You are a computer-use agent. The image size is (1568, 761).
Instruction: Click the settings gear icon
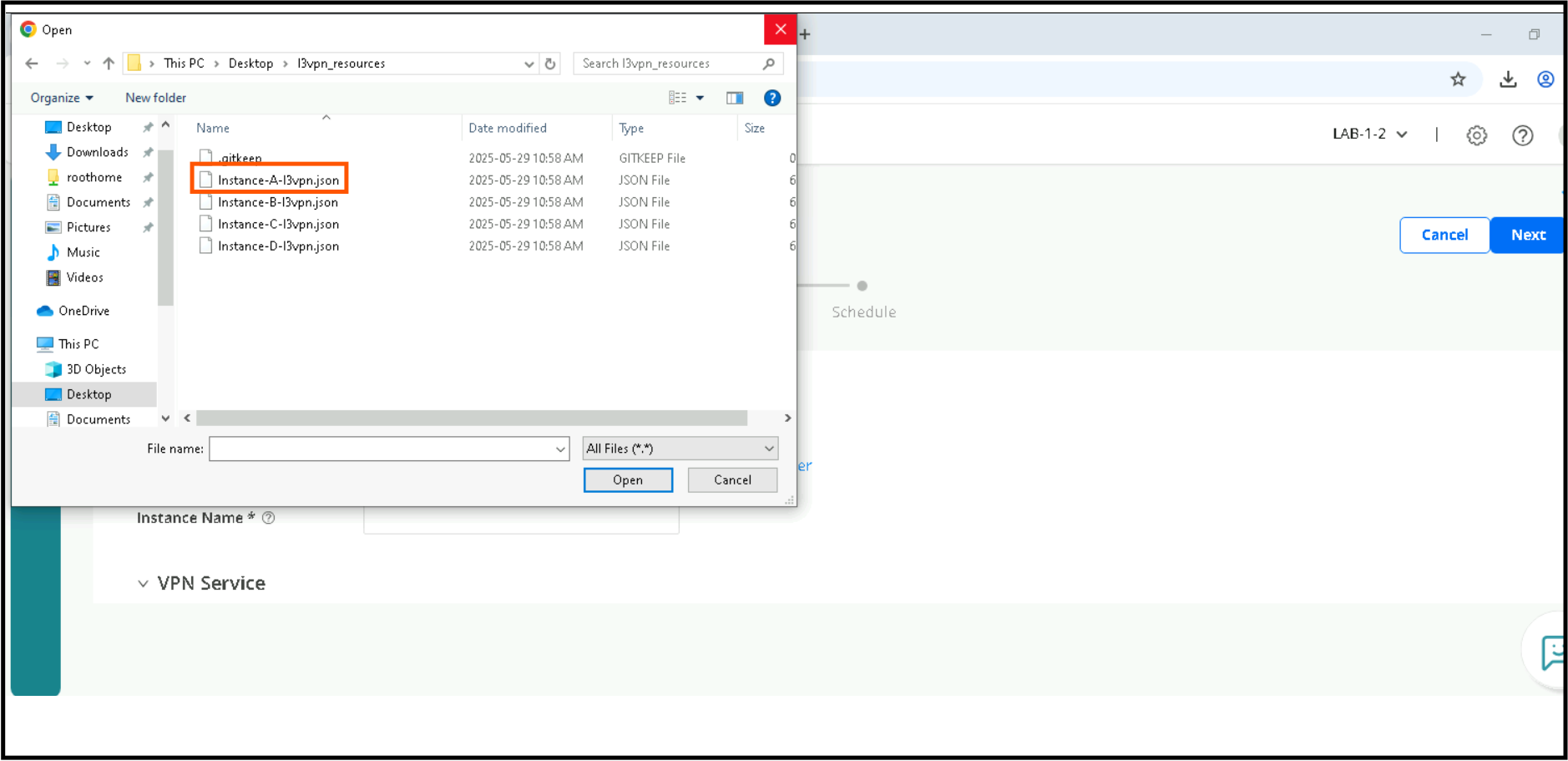pyautogui.click(x=1476, y=134)
